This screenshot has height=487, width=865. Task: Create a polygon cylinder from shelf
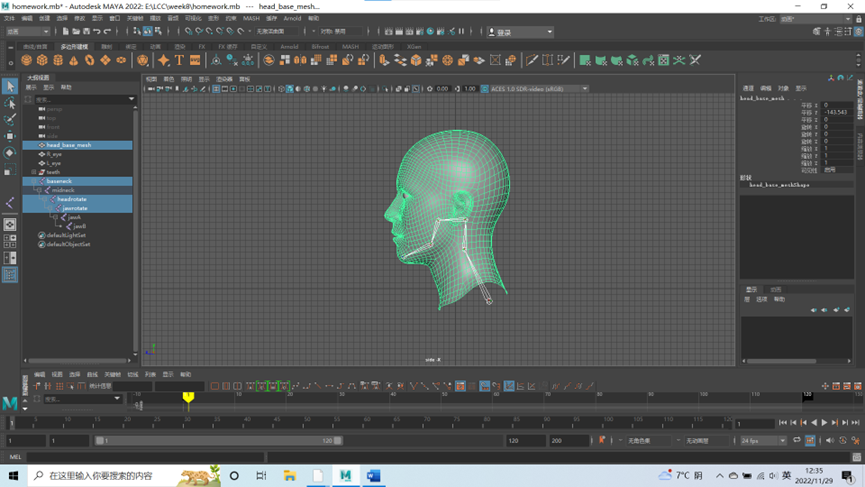(58, 60)
